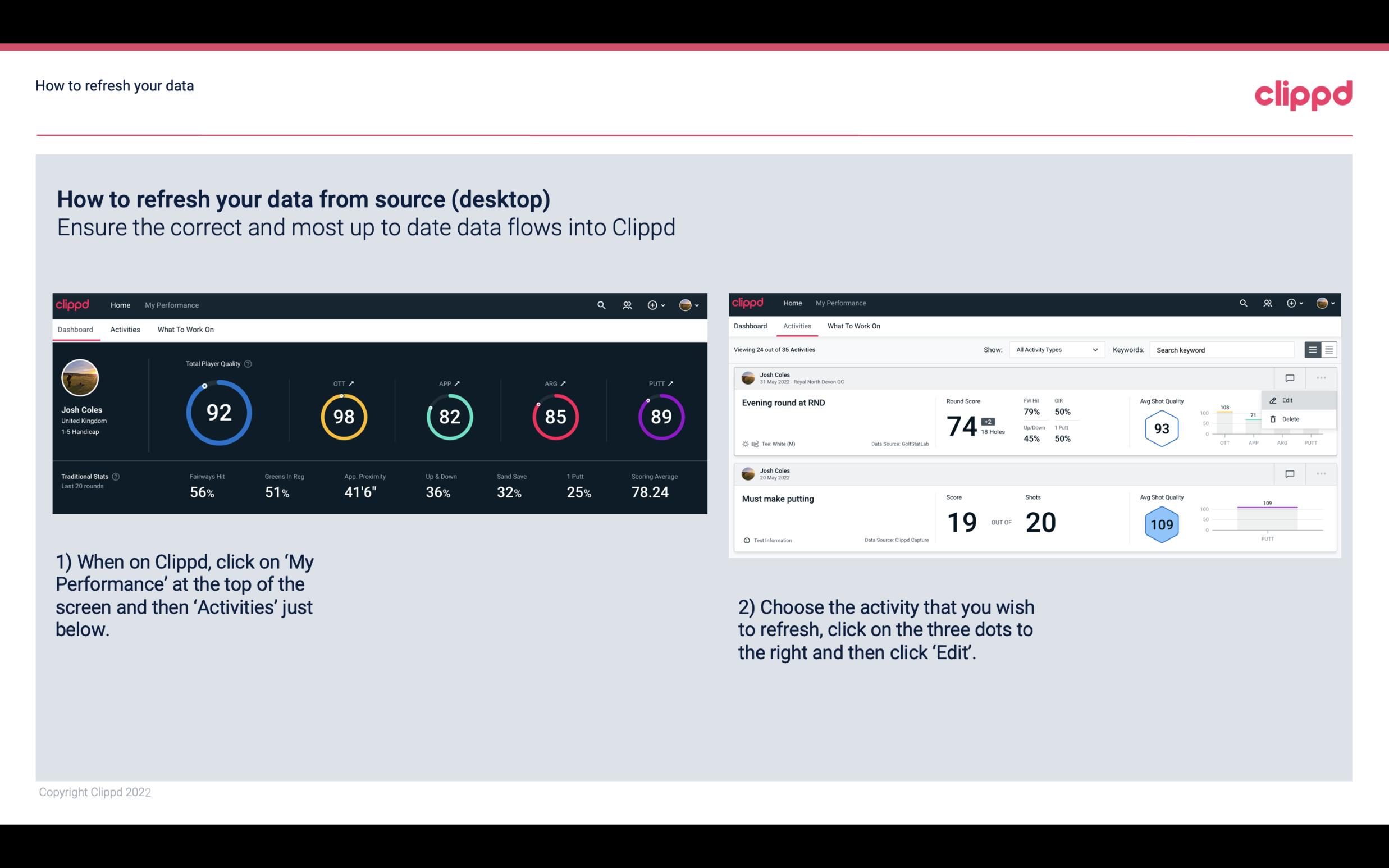Click the Edit button on Evening round activity

pyautogui.click(x=1288, y=400)
